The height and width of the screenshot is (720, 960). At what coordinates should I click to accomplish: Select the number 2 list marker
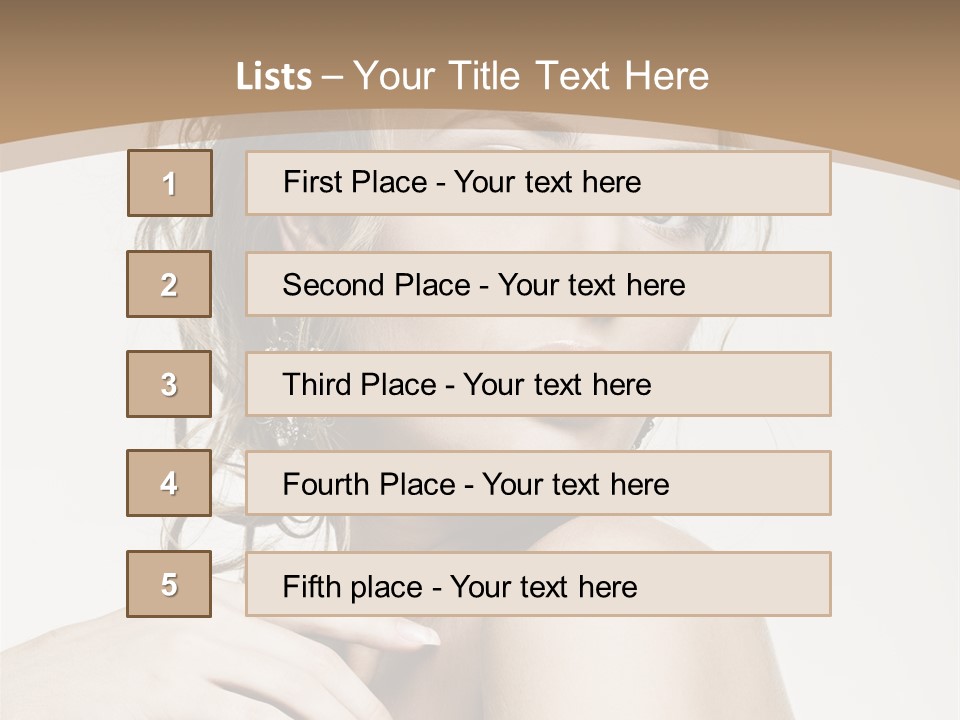(169, 284)
